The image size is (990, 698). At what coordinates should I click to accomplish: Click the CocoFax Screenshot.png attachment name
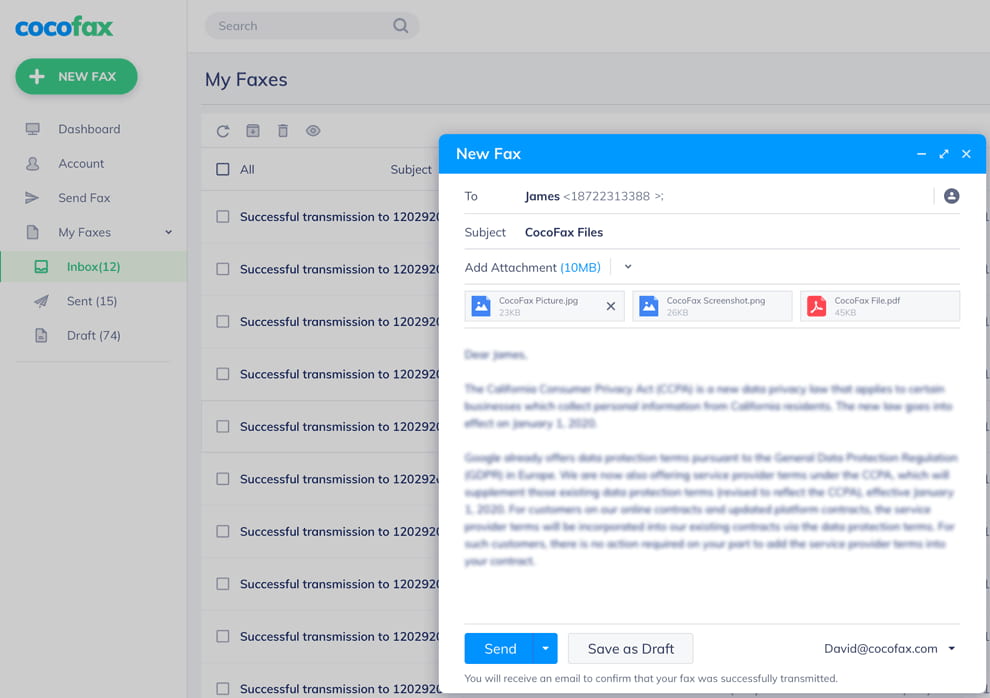click(x=715, y=300)
